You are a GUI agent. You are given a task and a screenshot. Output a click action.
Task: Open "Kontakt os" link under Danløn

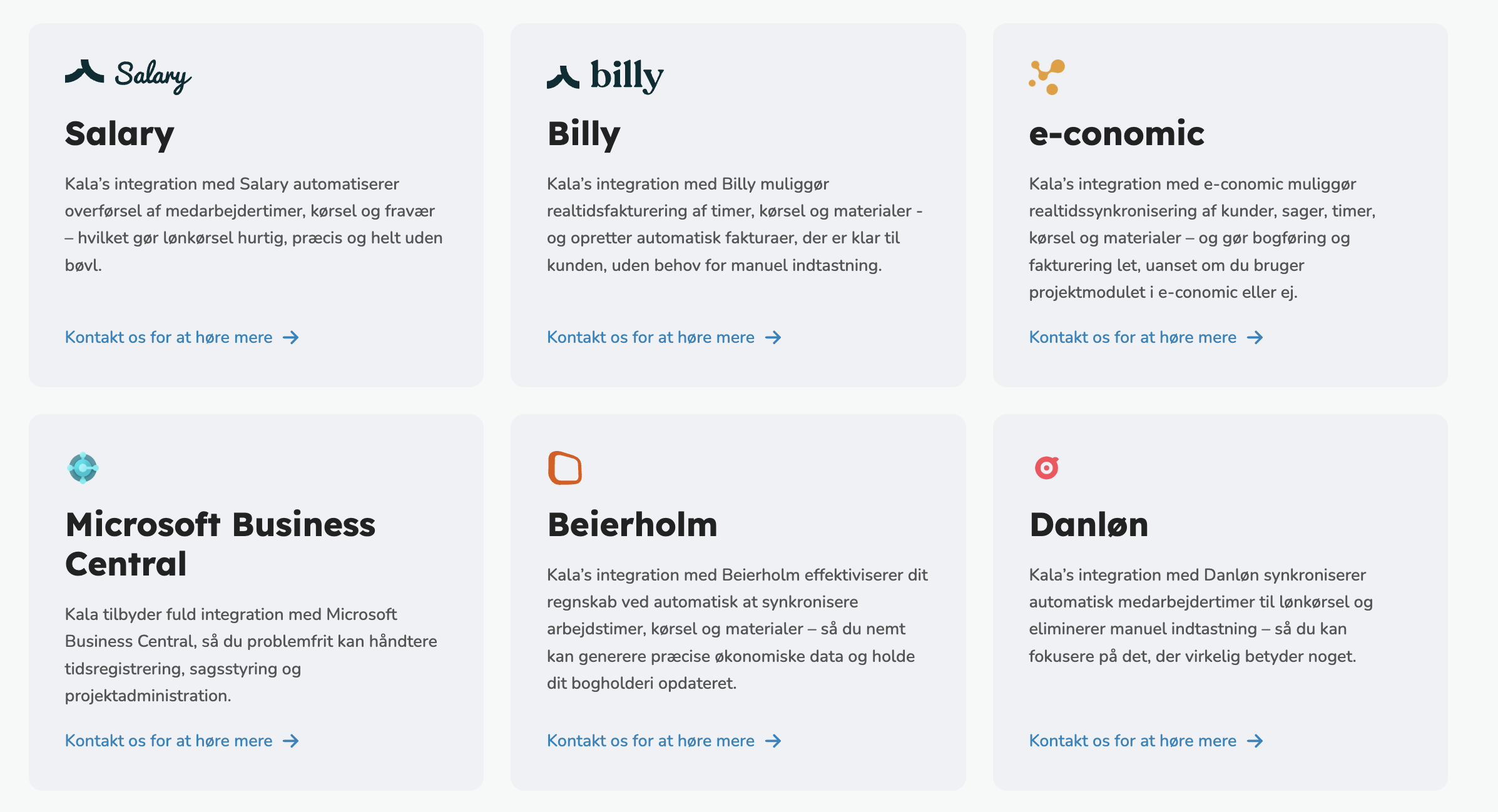point(1133,741)
